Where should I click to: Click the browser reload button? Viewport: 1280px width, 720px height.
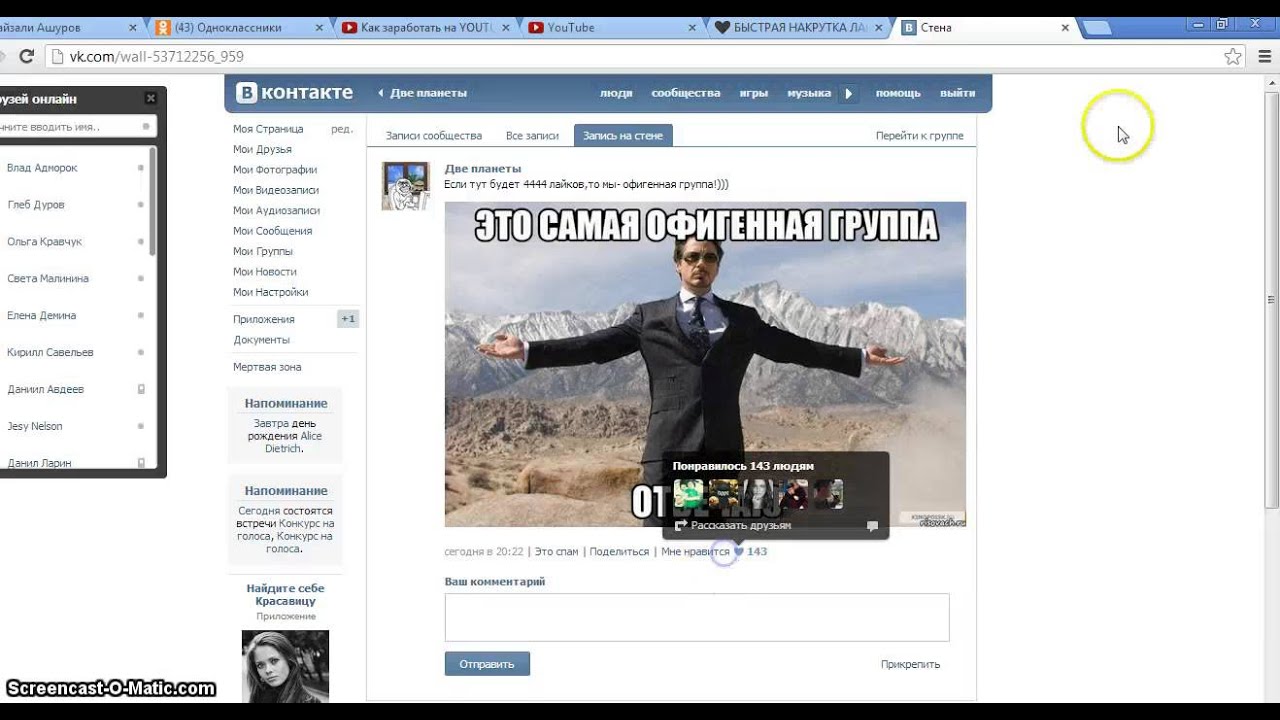pyautogui.click(x=27, y=57)
